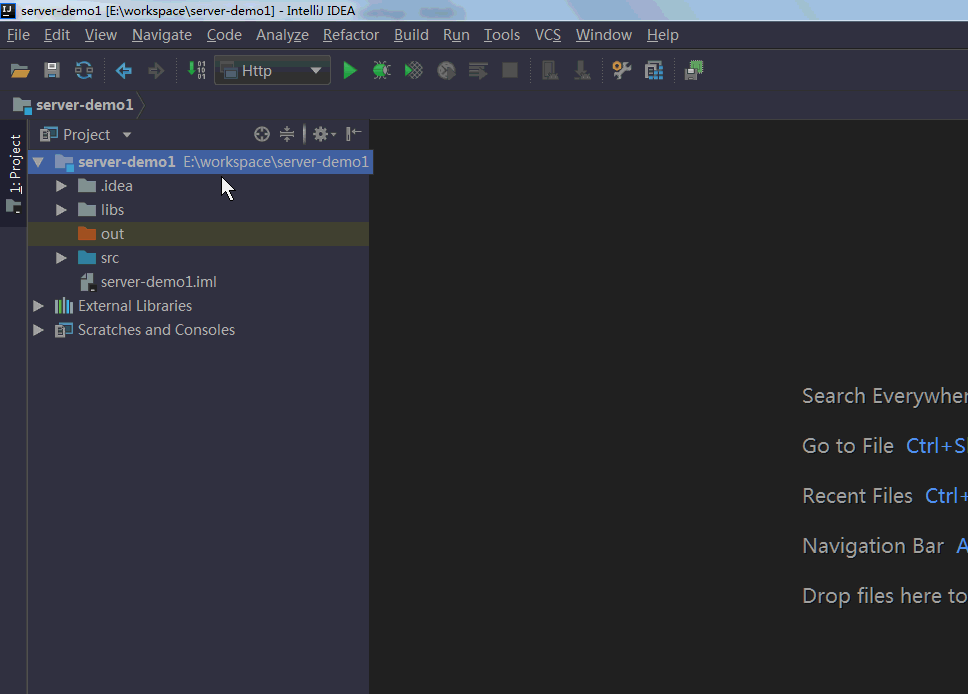Open the Refactor menu

(x=351, y=35)
